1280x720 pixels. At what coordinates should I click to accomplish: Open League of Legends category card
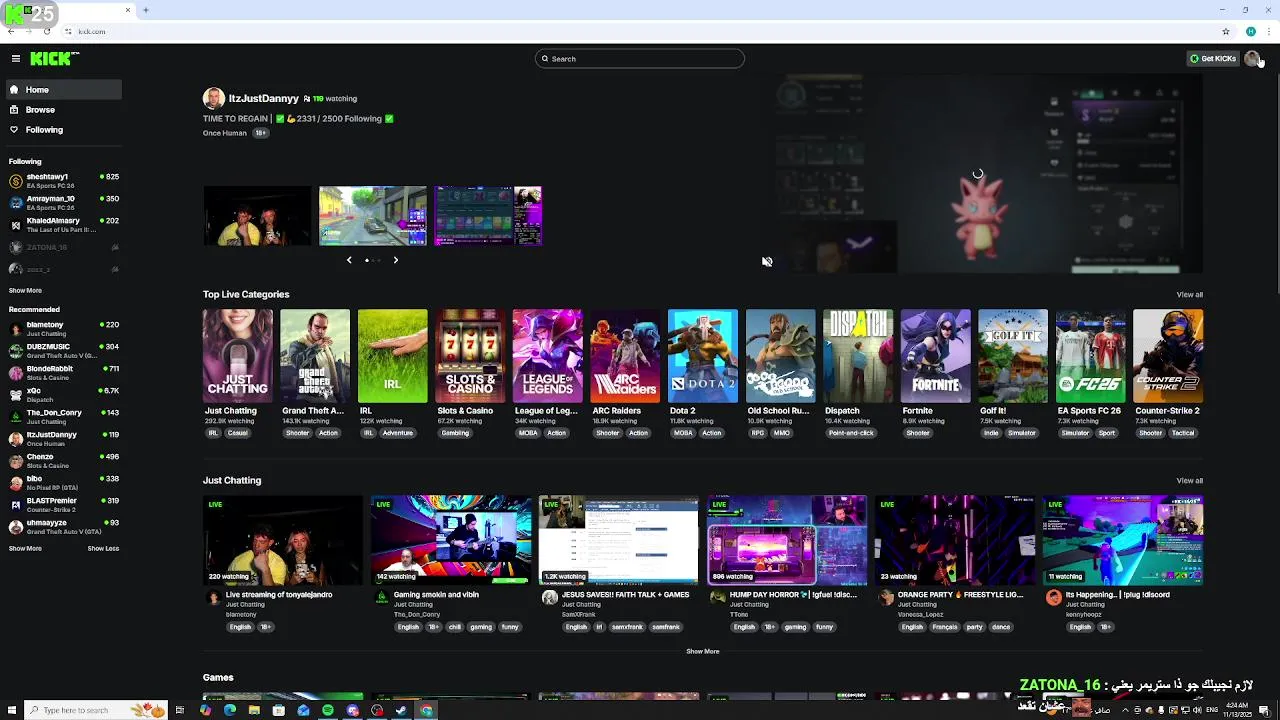pyautogui.click(x=547, y=356)
